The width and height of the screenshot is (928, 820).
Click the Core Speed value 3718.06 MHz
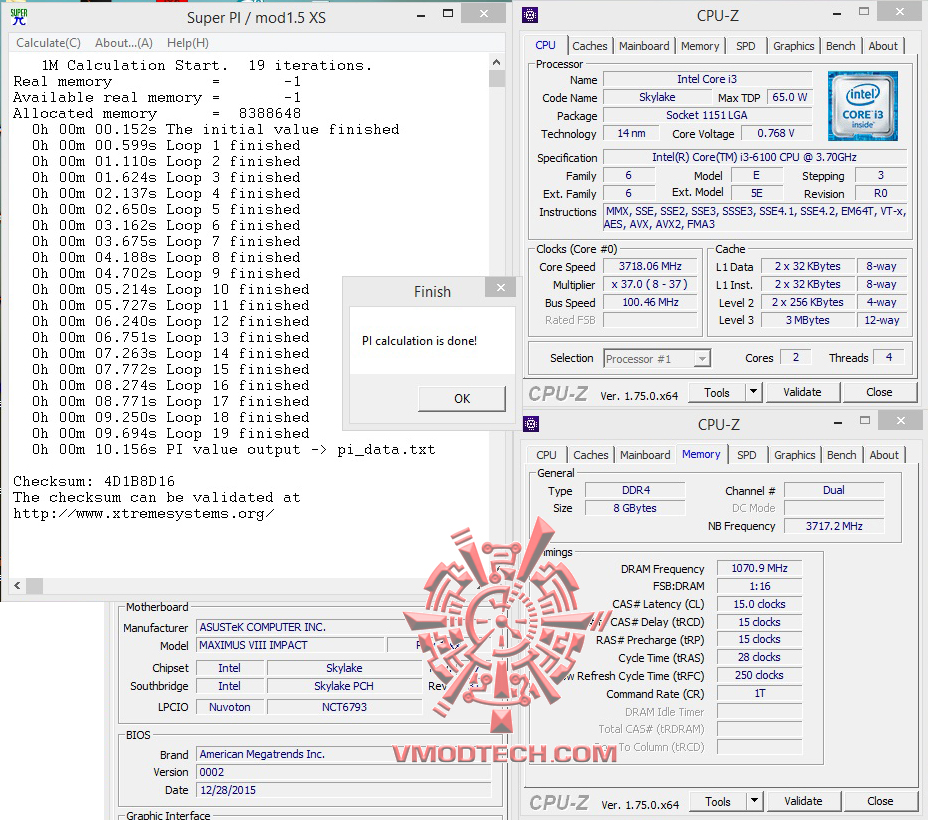pyautogui.click(x=650, y=266)
